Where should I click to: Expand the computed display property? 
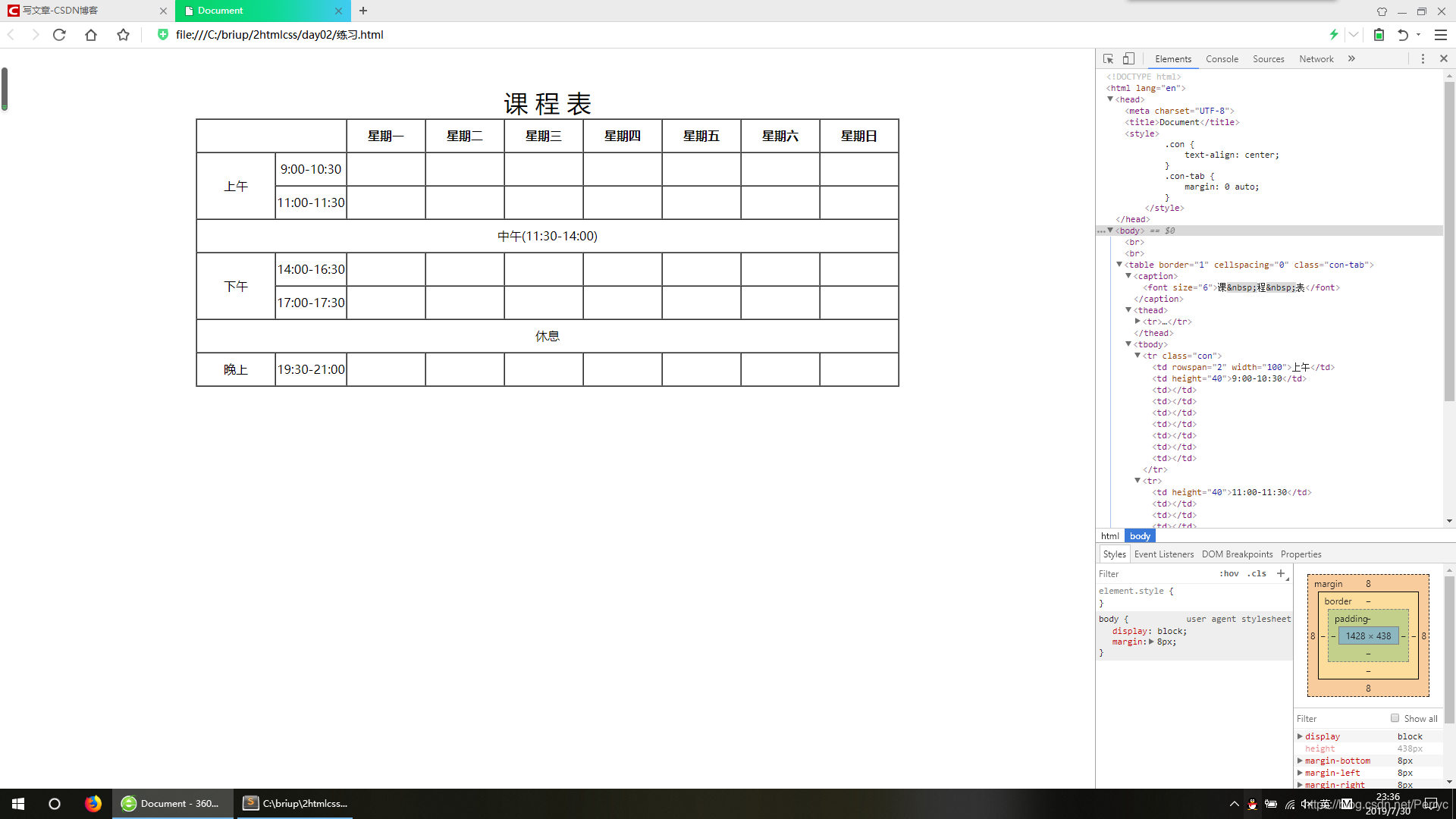pyautogui.click(x=1300, y=736)
